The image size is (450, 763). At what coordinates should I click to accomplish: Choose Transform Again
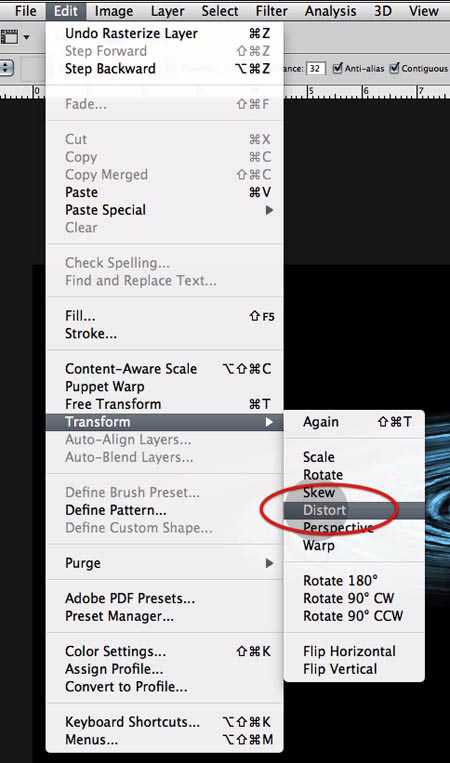pyautogui.click(x=354, y=422)
